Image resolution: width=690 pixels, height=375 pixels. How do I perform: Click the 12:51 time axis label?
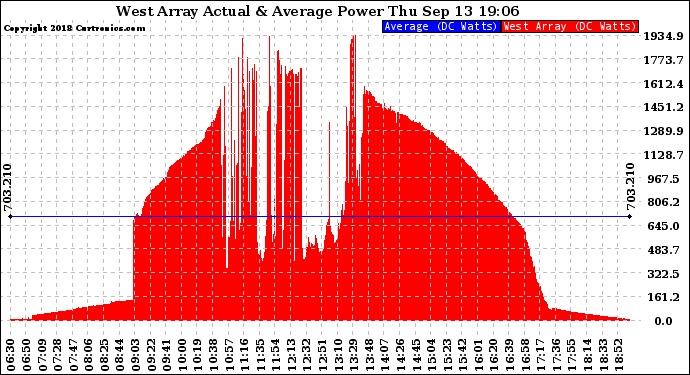321,354
